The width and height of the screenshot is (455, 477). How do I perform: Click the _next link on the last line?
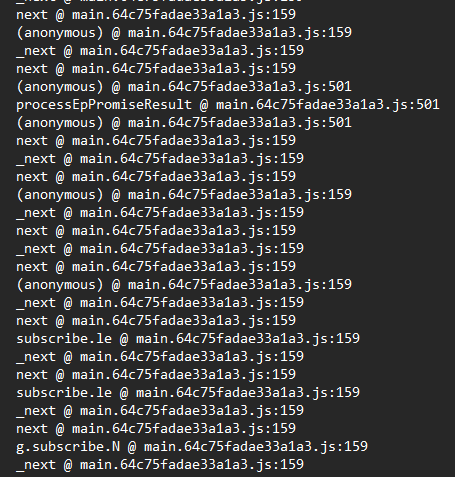192,465
